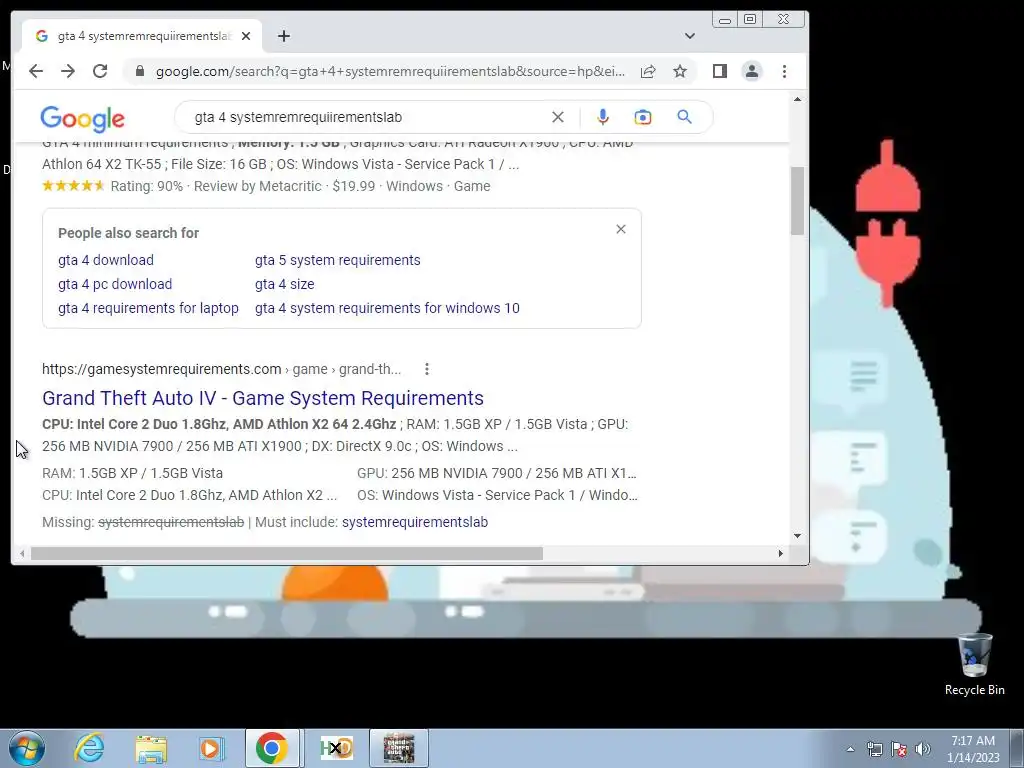
Task: Submit the search with the magnifier icon
Action: [x=684, y=117]
